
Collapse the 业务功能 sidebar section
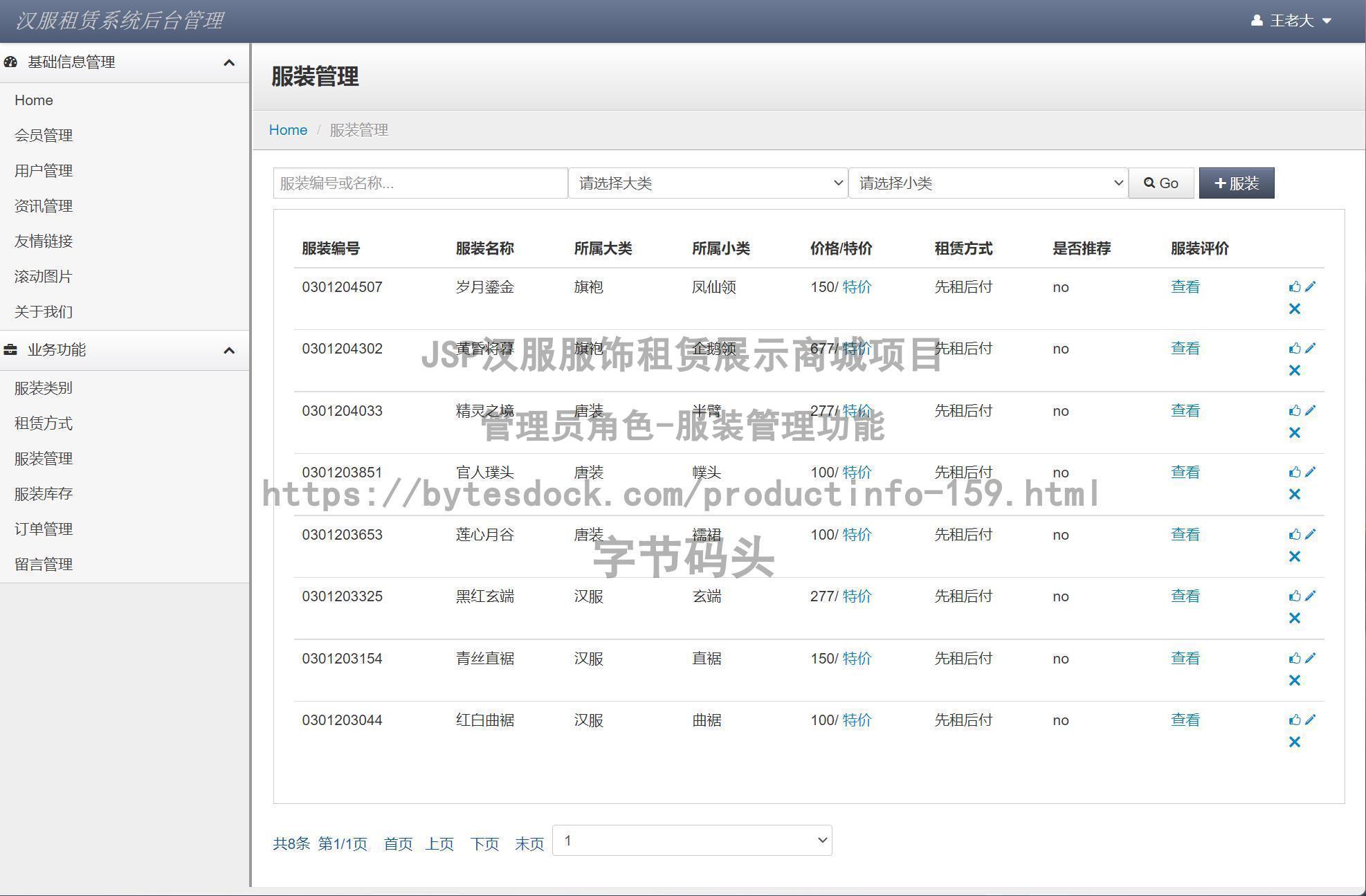click(x=229, y=350)
